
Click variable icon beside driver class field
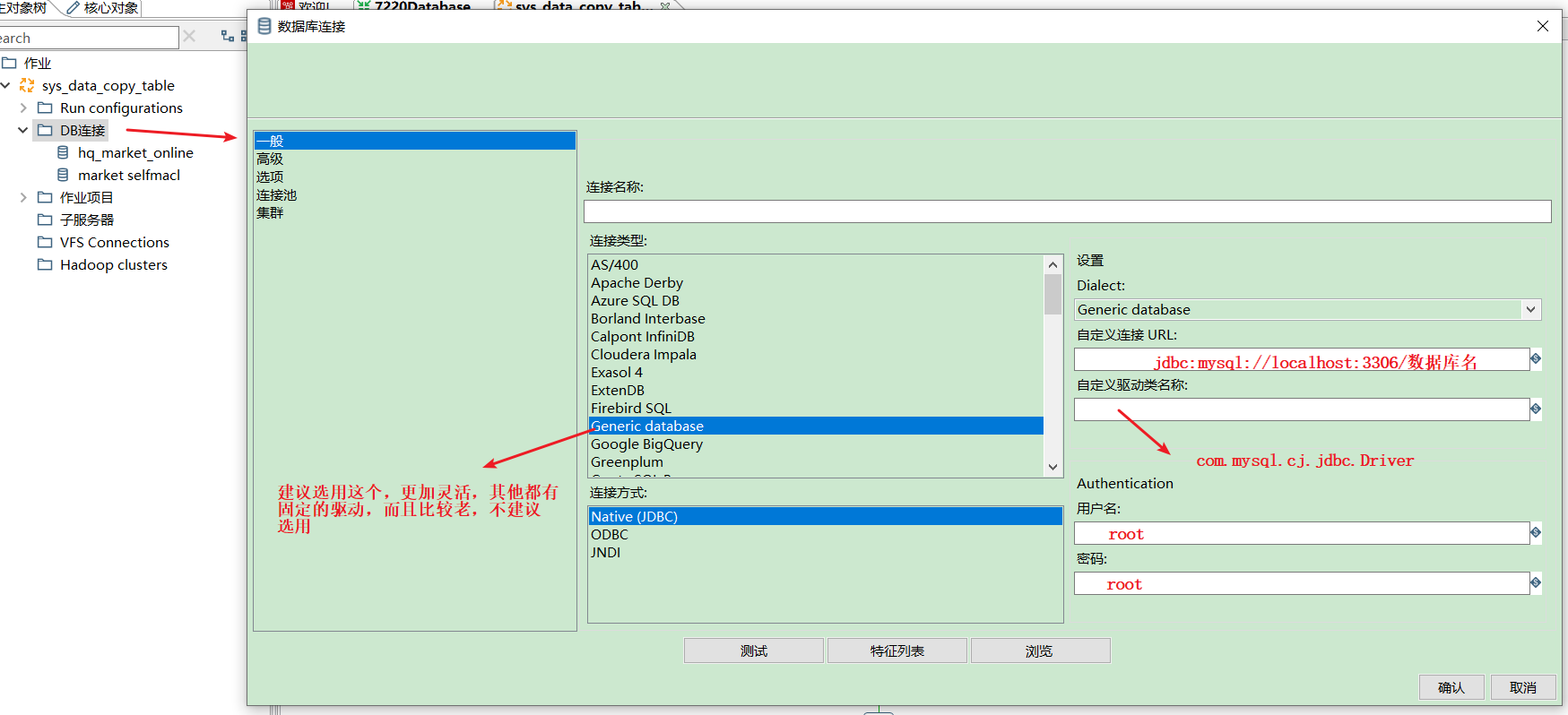tap(1536, 409)
